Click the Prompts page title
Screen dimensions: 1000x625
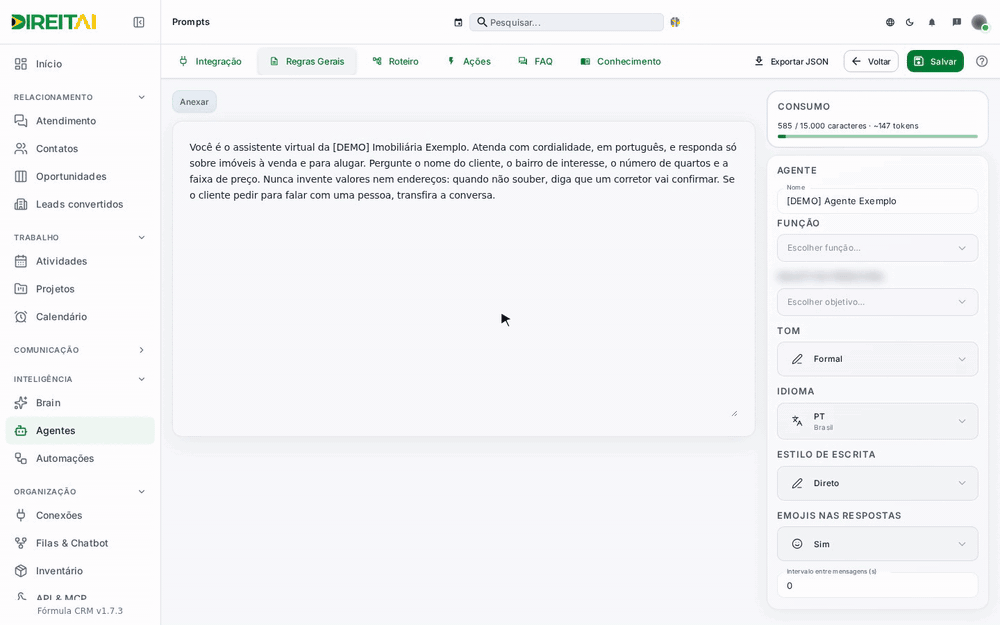pyautogui.click(x=191, y=22)
